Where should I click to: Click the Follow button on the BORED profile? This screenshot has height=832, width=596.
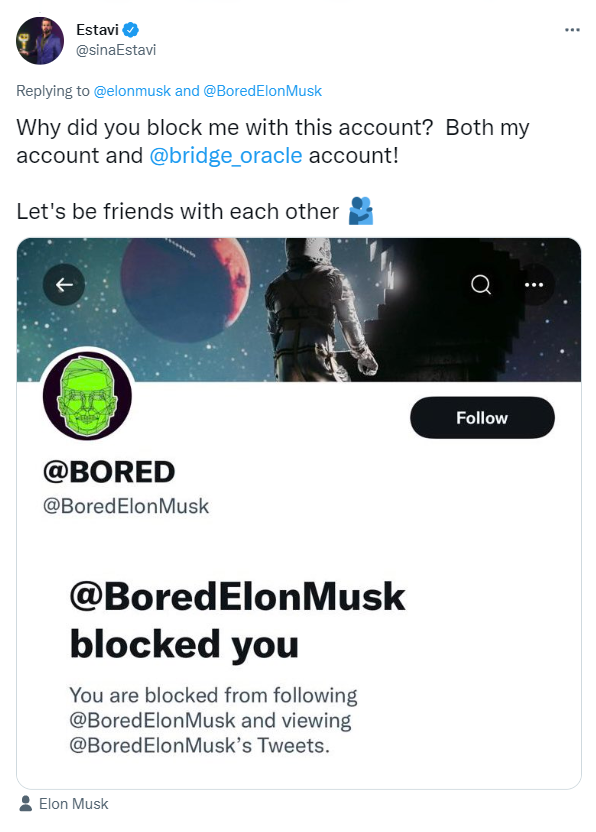[x=482, y=418]
